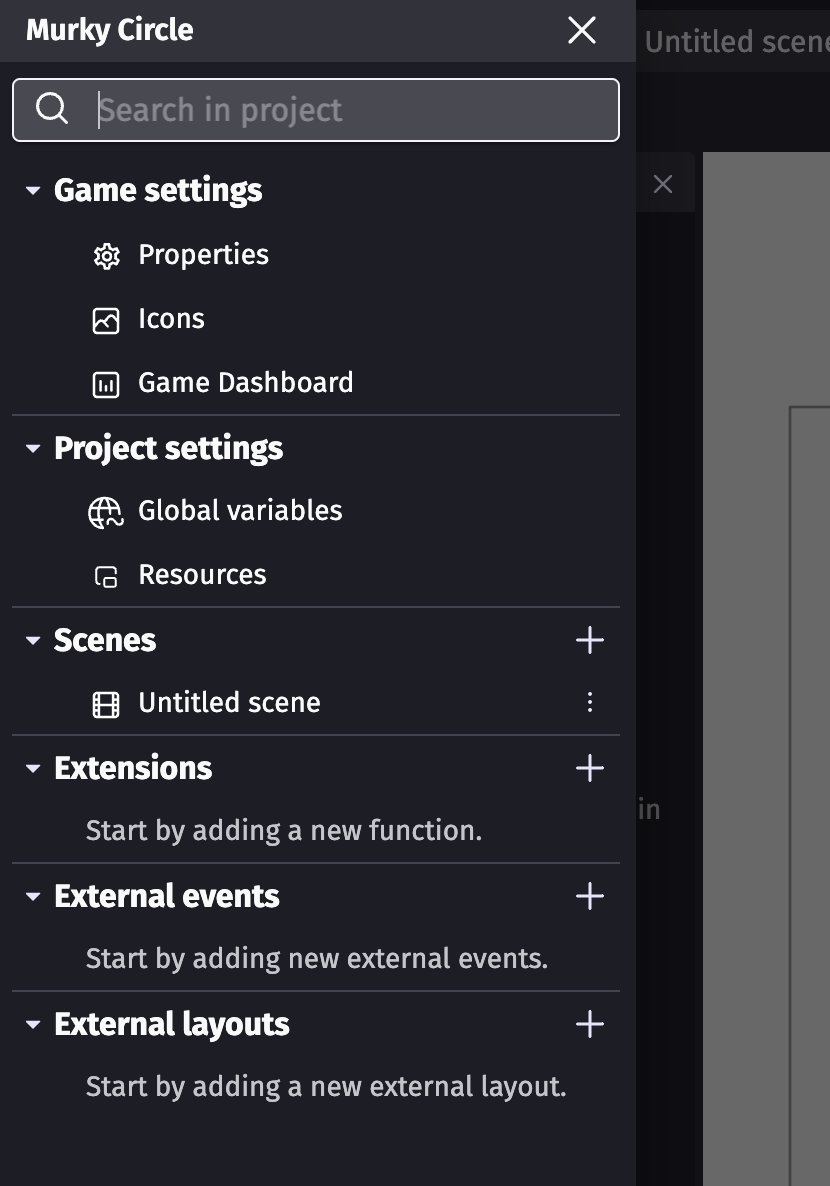Collapse the Project settings section
This screenshot has height=1186, width=830.
(33, 449)
